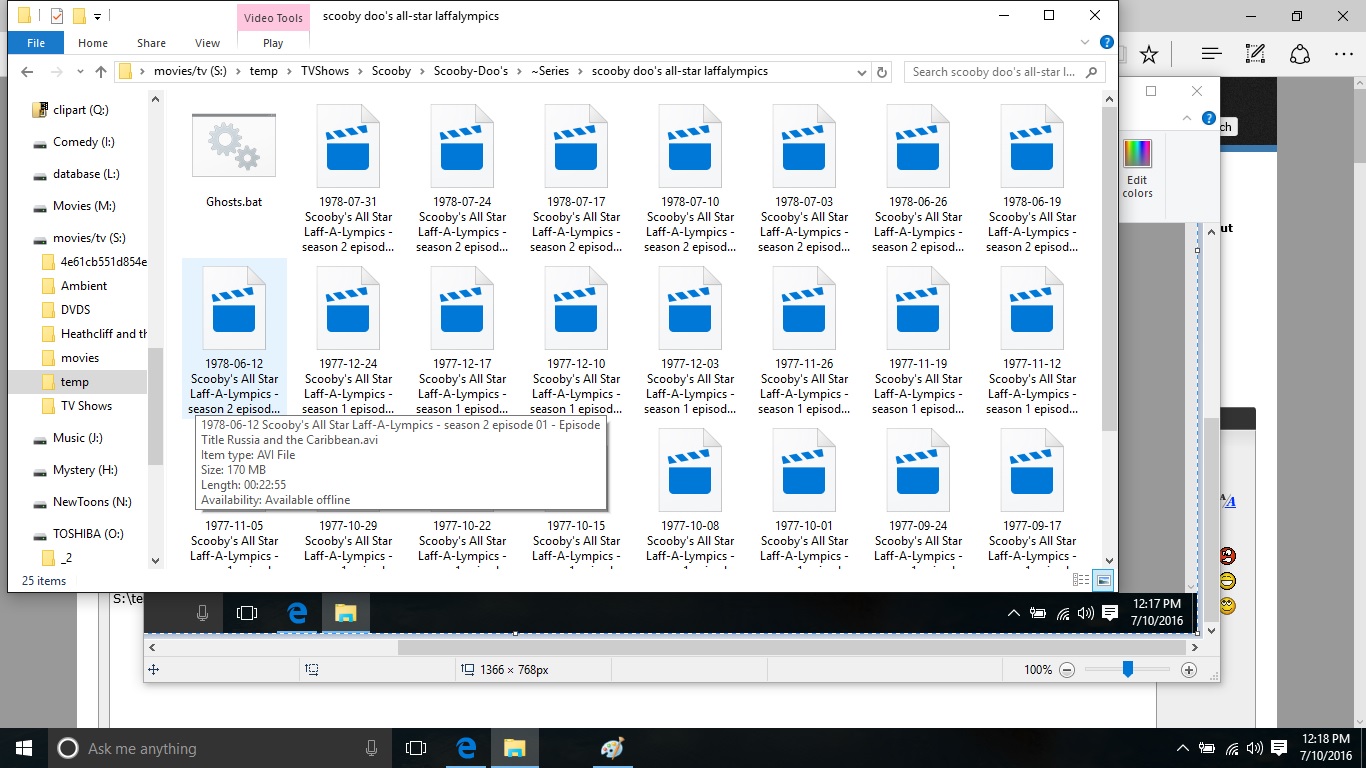The image size is (1366, 768).
Task: Add to favorites with Edge's star icon
Action: pyautogui.click(x=1149, y=54)
